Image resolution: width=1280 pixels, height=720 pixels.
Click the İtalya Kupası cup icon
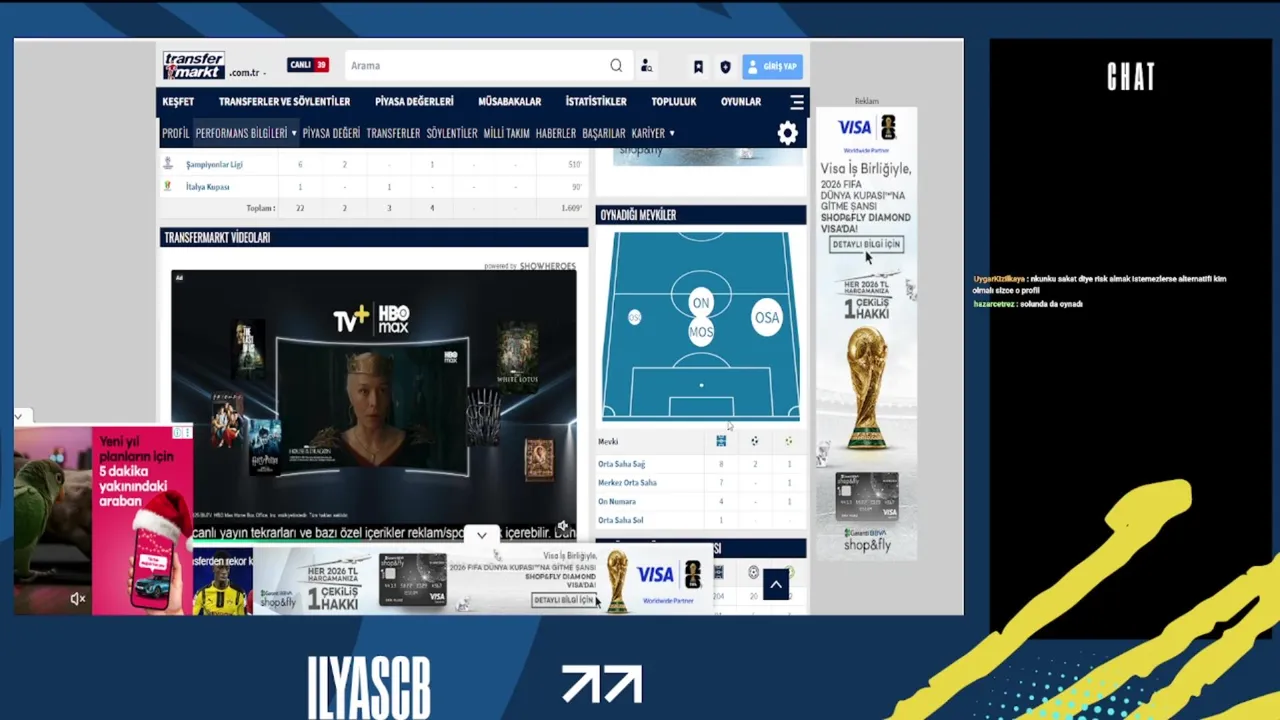click(168, 186)
